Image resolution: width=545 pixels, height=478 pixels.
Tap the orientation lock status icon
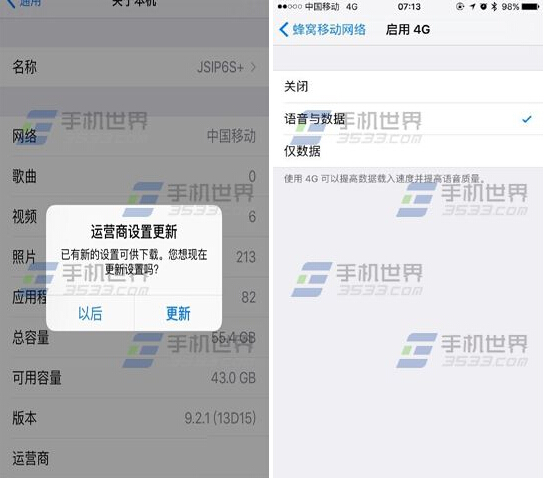[x=460, y=7]
